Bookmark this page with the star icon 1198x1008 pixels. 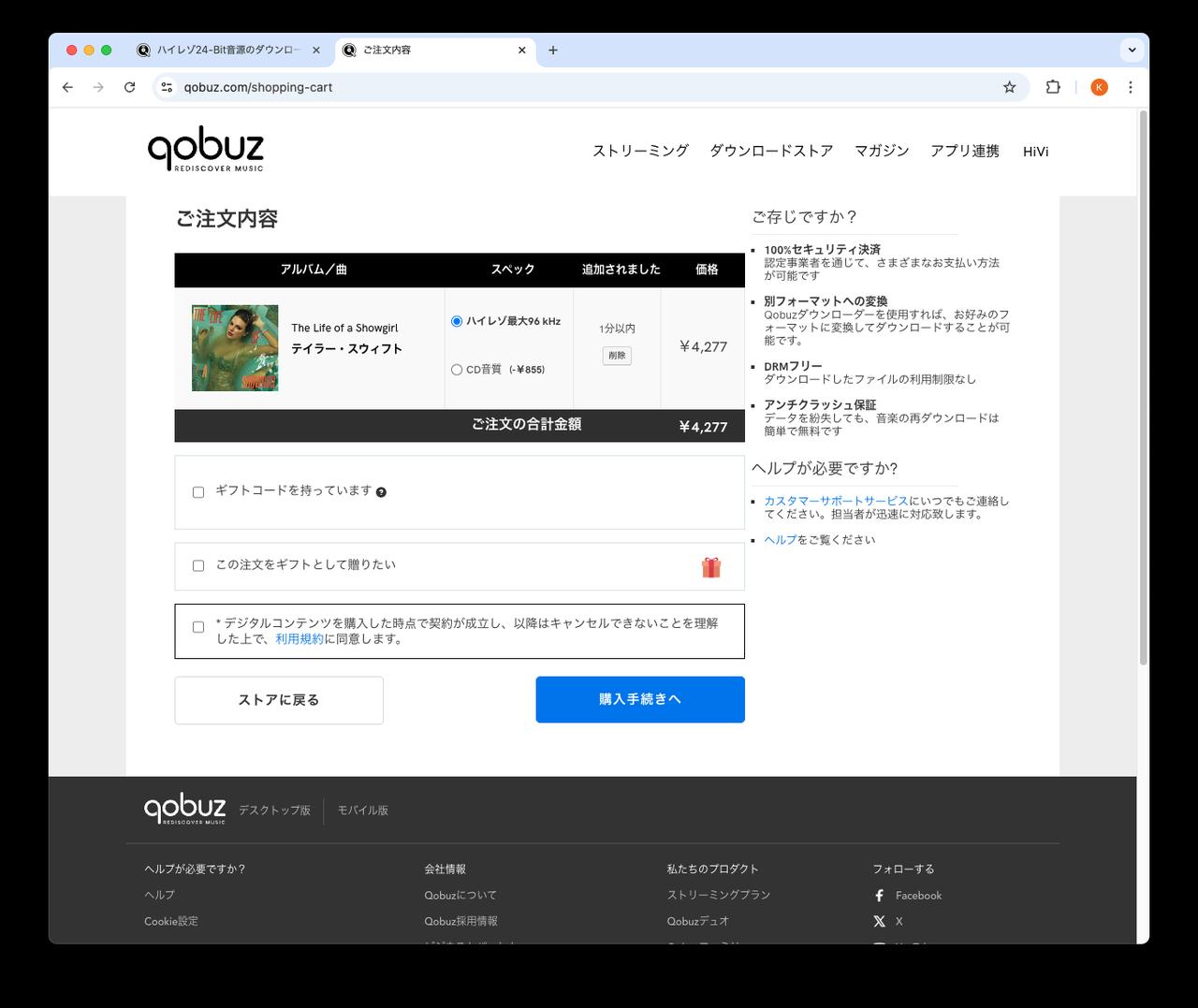coord(1009,86)
